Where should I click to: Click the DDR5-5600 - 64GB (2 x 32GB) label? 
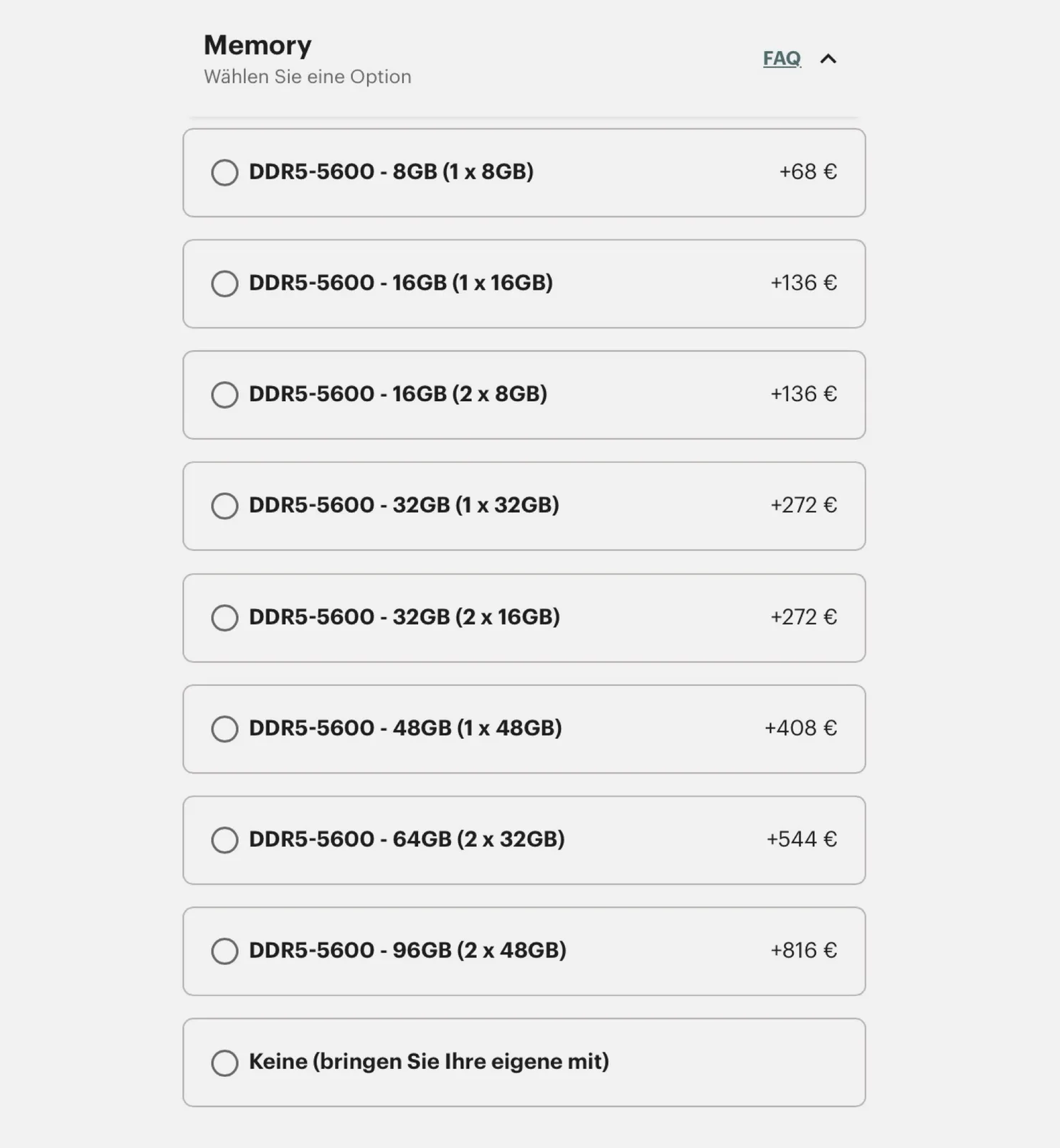[407, 839]
